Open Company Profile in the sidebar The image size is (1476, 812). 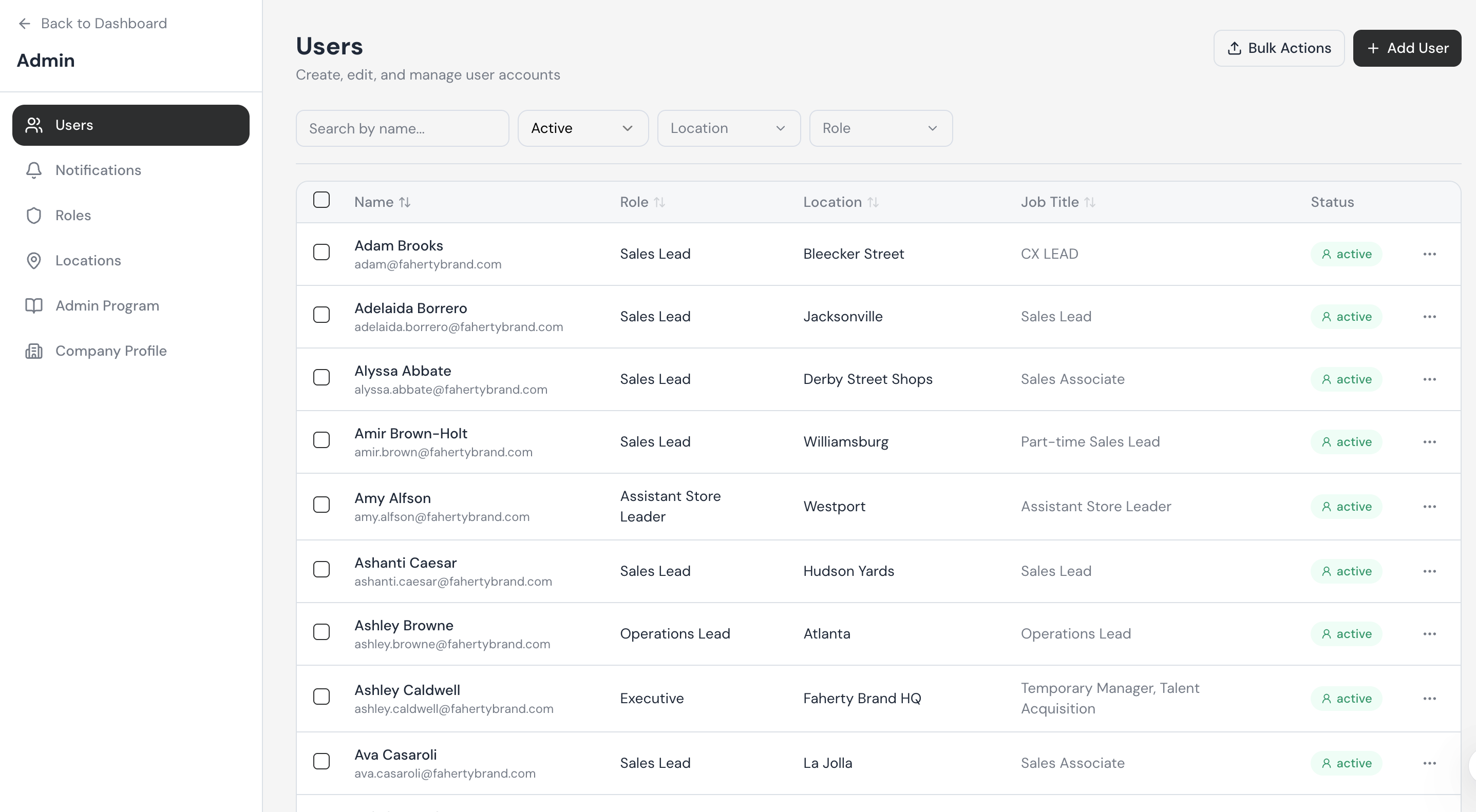click(130, 351)
